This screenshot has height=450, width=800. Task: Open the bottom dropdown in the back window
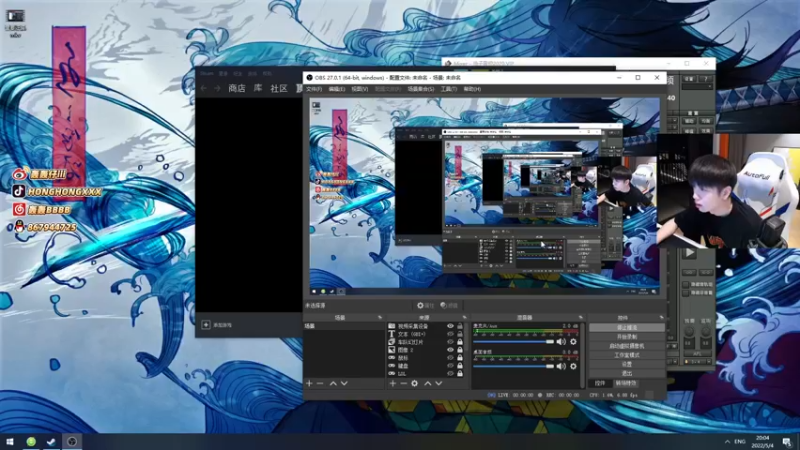point(696,362)
